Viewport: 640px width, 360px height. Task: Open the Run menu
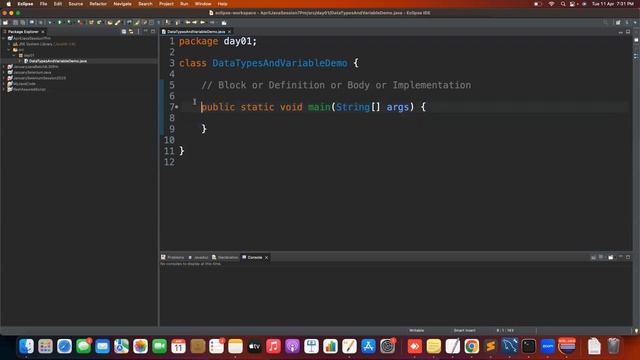(184, 4)
